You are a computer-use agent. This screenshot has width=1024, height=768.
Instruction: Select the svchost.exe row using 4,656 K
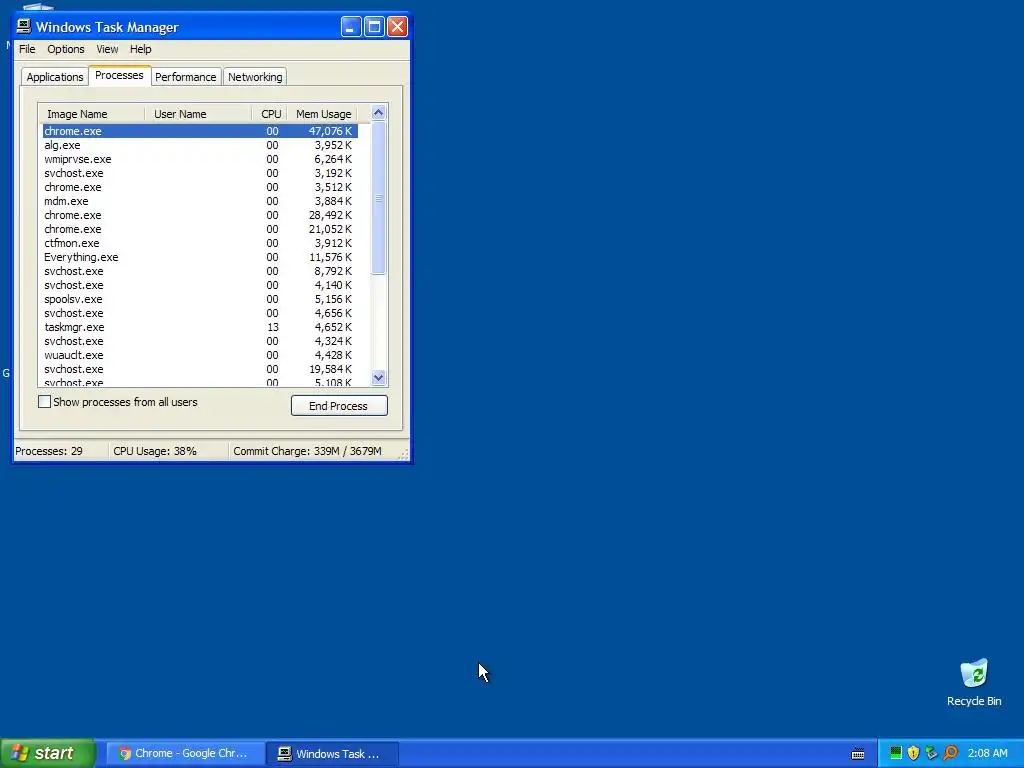click(x=200, y=313)
